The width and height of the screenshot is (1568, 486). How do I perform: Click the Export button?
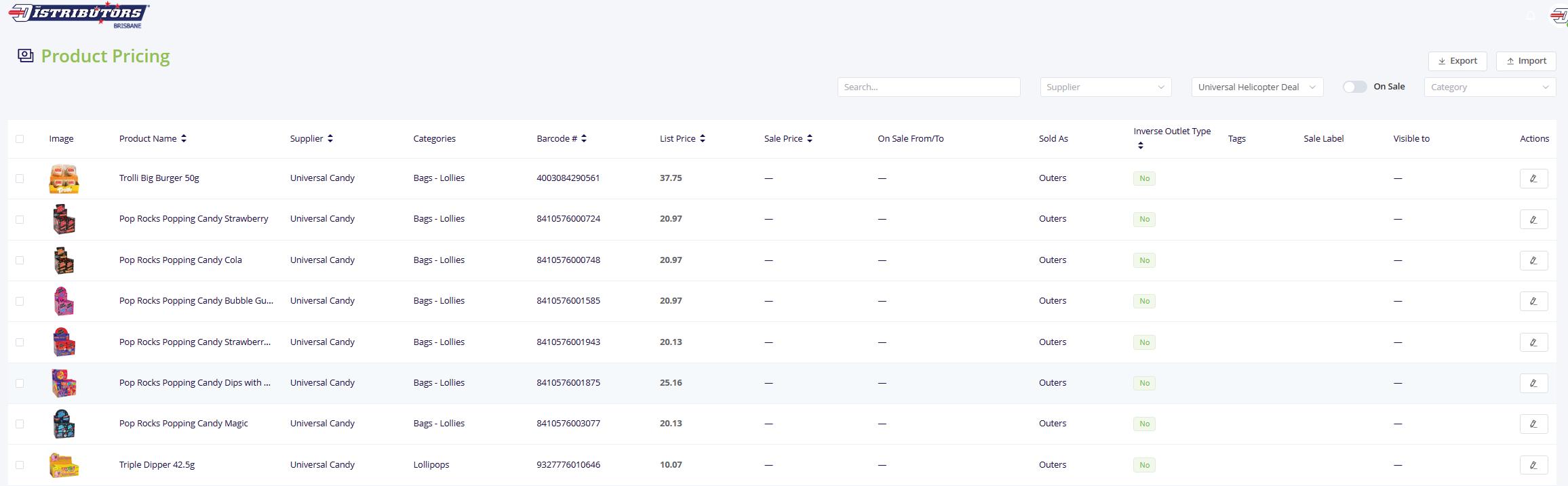coord(1457,61)
